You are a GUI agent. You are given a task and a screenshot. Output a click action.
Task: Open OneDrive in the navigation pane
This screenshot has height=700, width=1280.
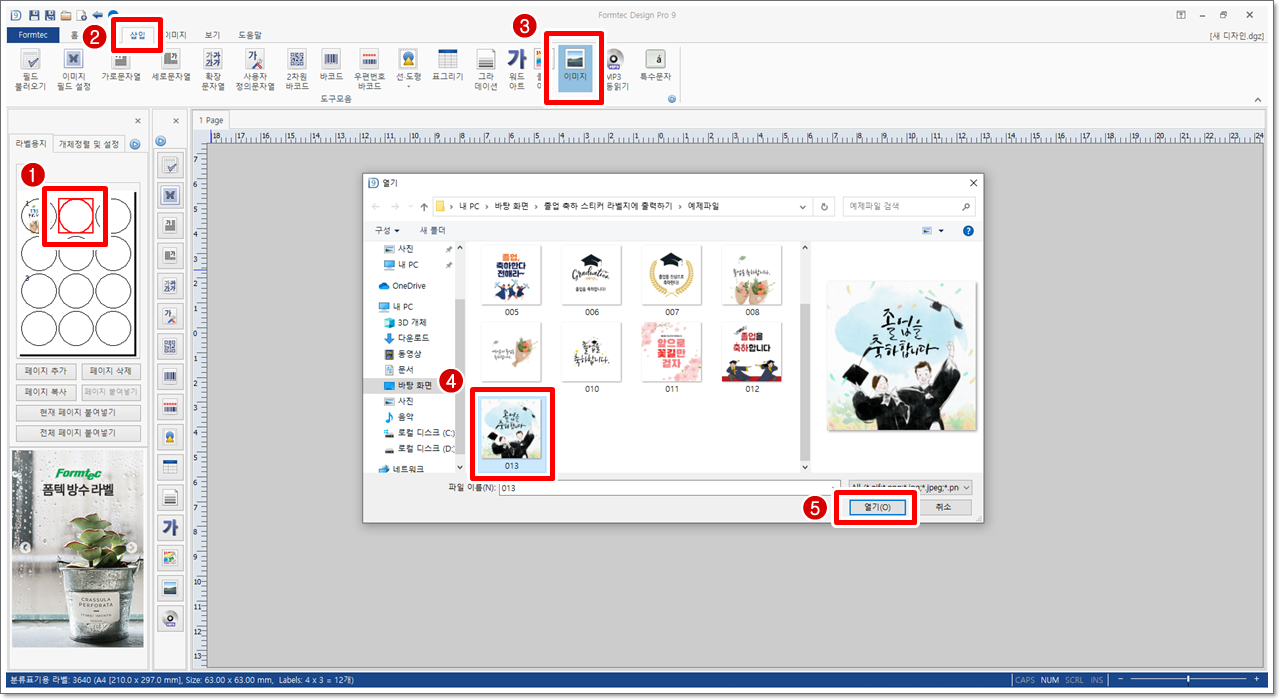401,286
